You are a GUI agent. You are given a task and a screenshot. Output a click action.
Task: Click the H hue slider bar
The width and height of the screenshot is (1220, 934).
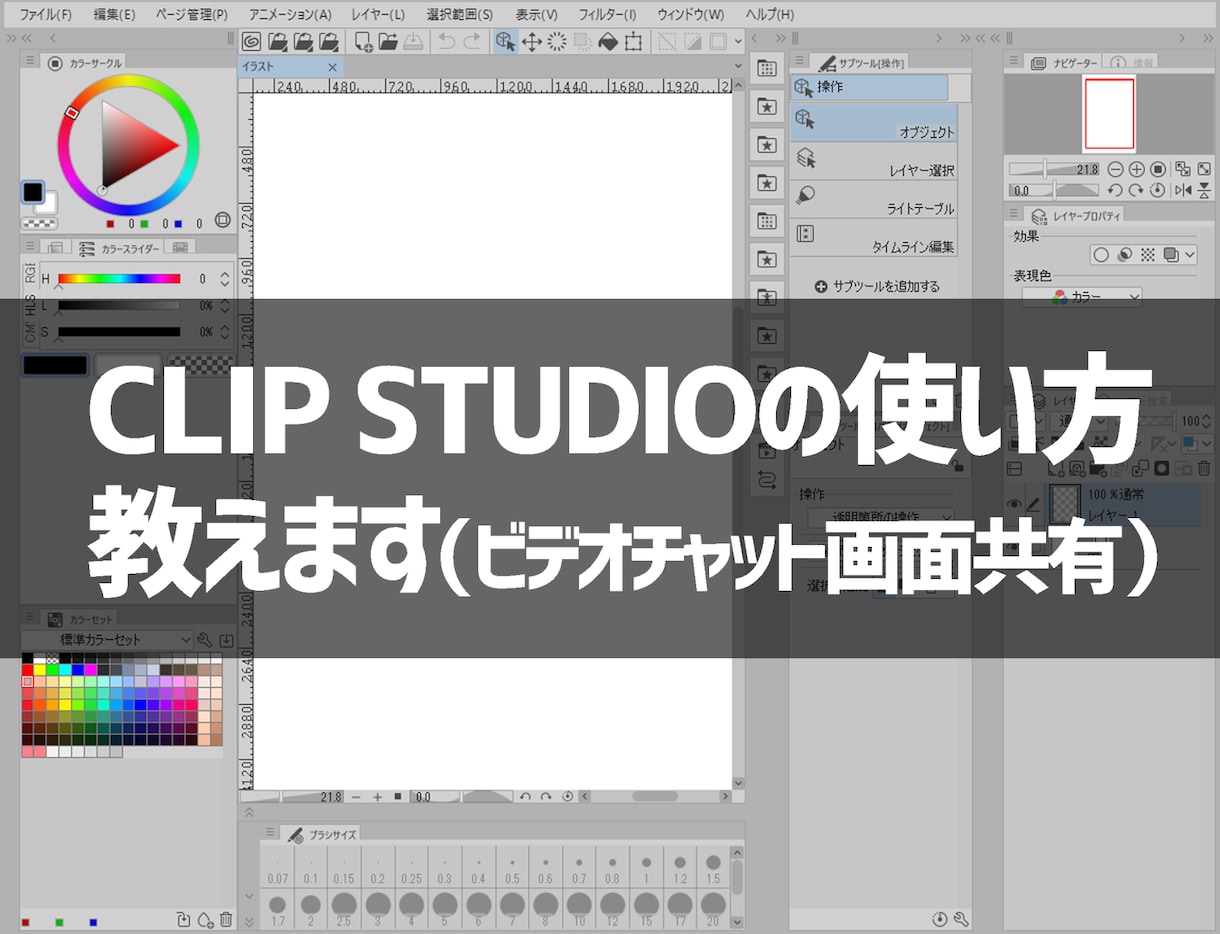(119, 279)
